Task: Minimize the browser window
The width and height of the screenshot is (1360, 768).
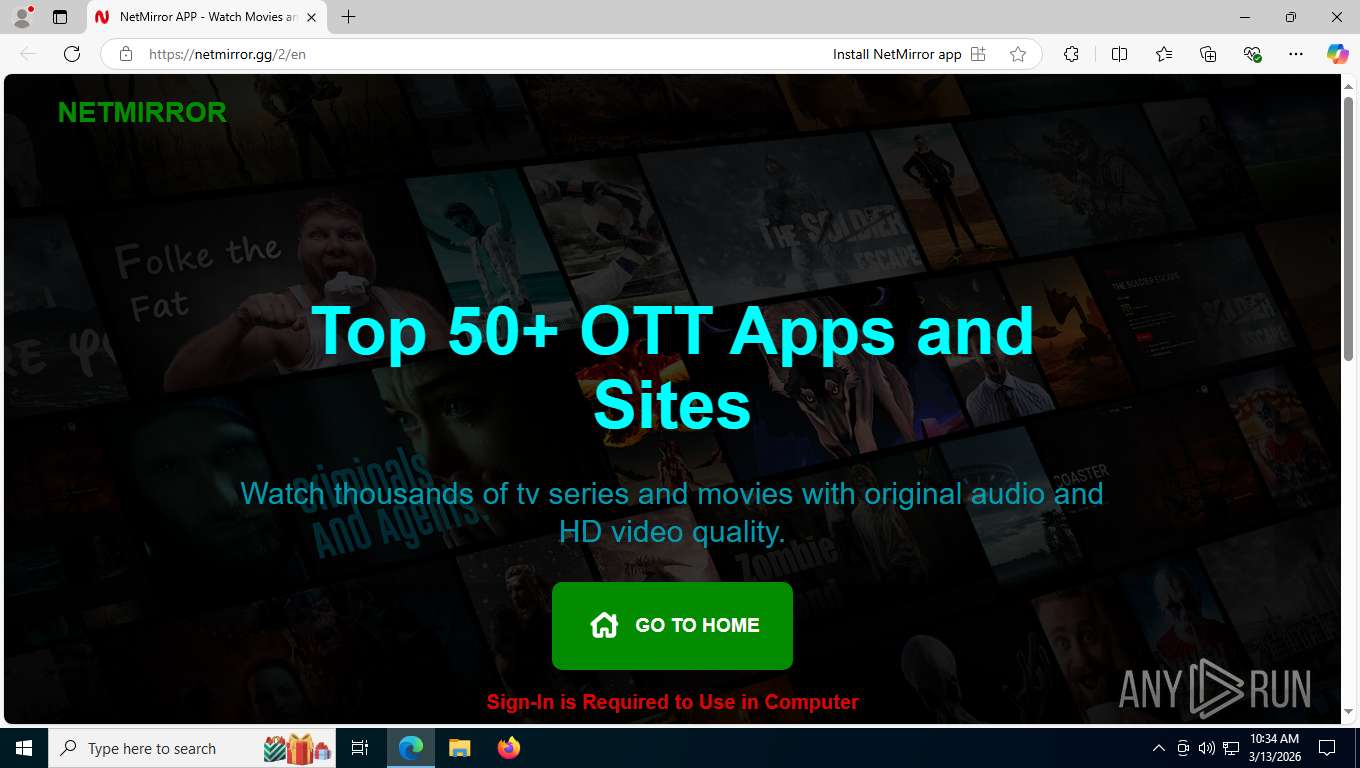Action: point(1245,17)
